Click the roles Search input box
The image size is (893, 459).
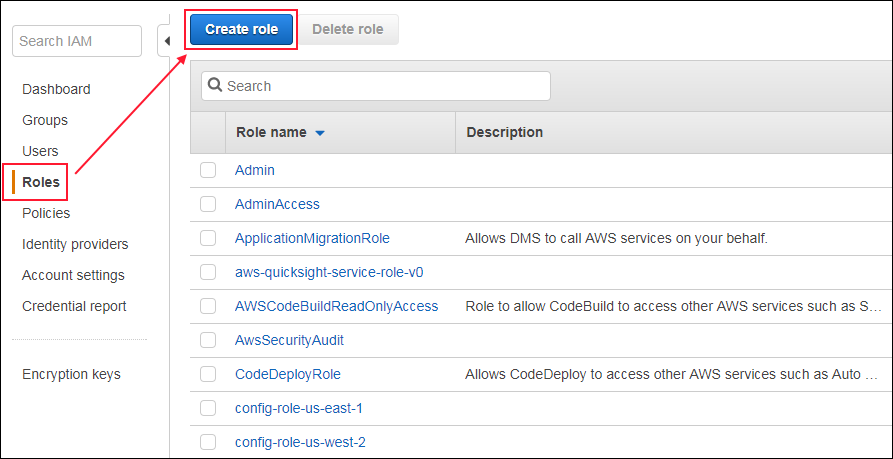click(376, 86)
